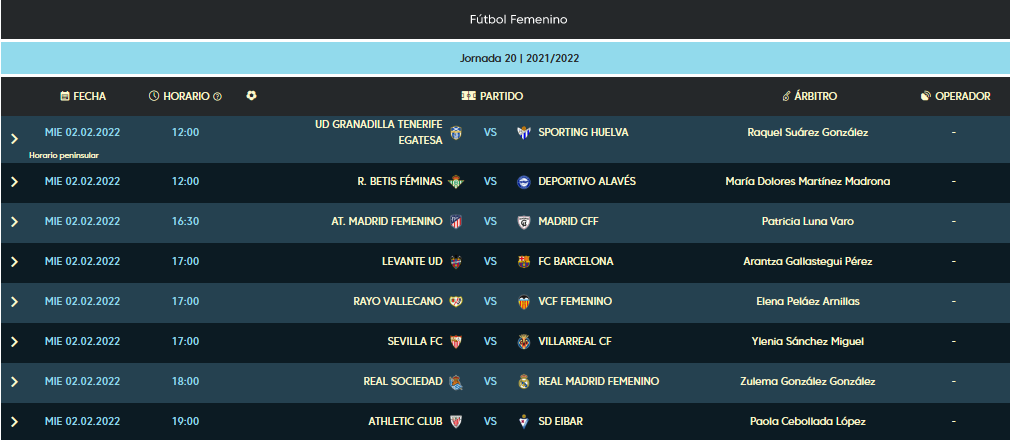The width and height of the screenshot is (1010, 440).
Task: Click the Rayo Vallecano crest icon
Action: pyautogui.click(x=455, y=301)
